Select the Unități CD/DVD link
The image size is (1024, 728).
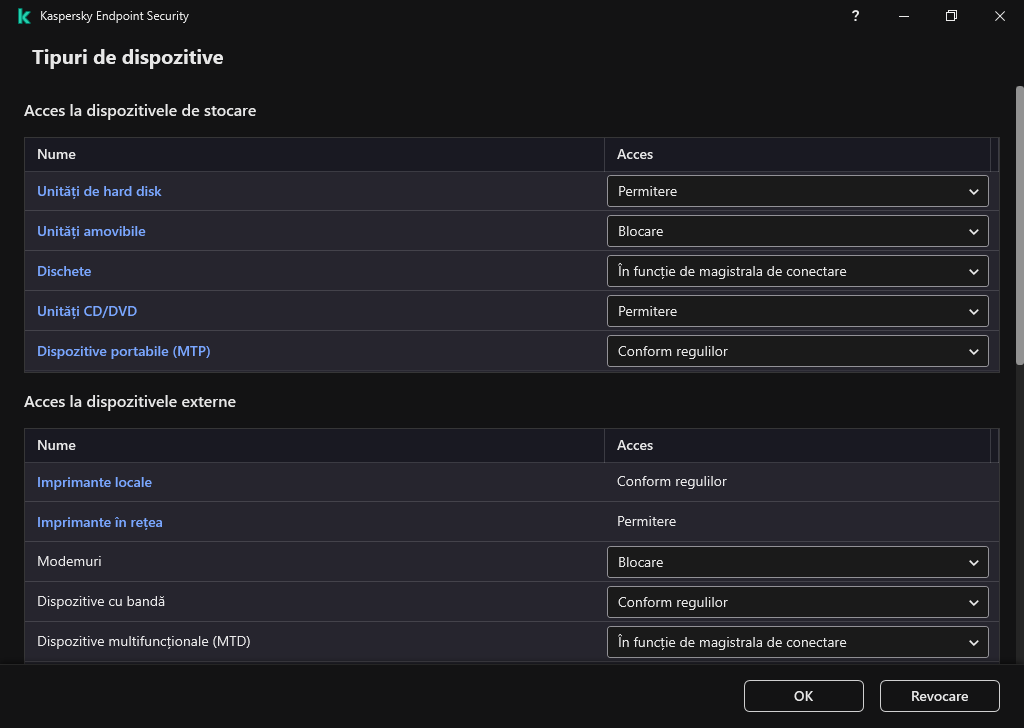tap(87, 311)
